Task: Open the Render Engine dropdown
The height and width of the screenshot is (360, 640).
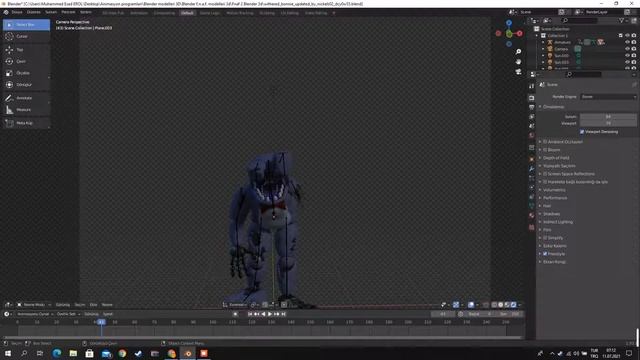Action: pos(608,97)
